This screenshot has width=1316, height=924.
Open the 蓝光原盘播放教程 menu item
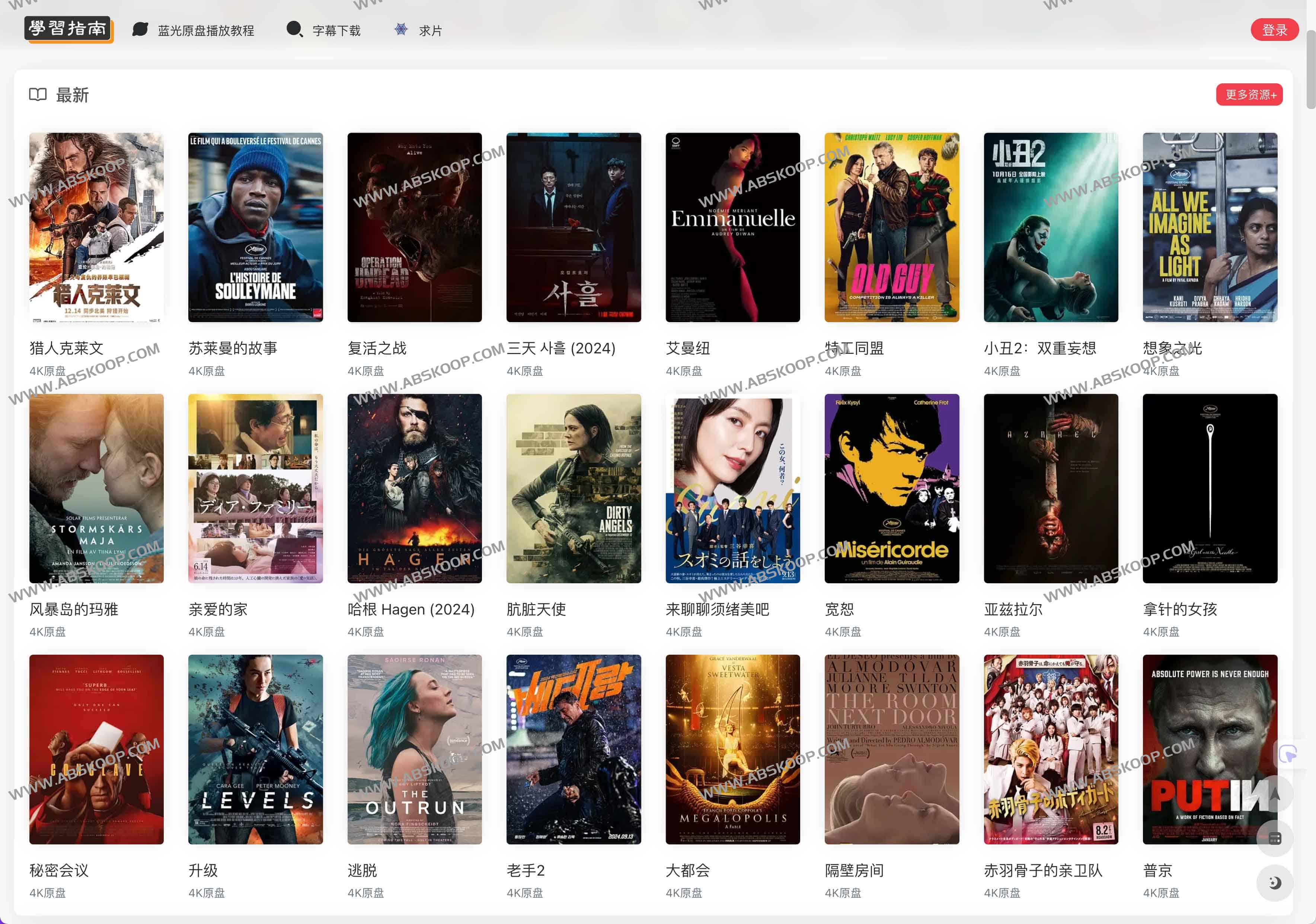(x=206, y=31)
